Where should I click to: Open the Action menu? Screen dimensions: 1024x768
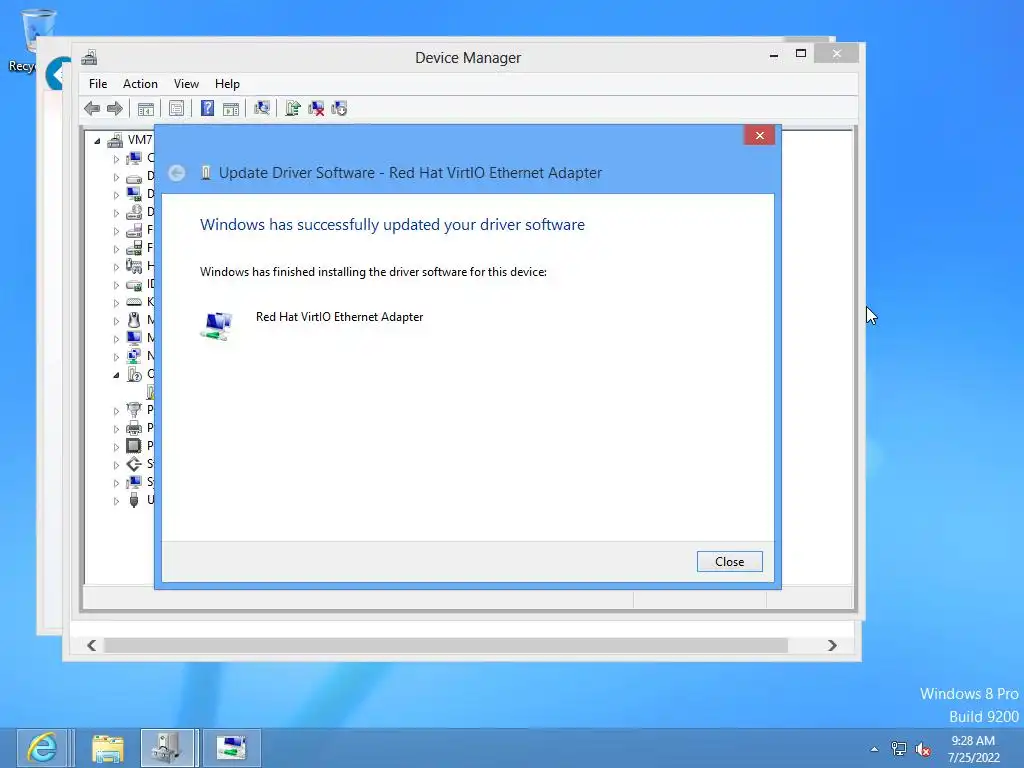pos(140,84)
